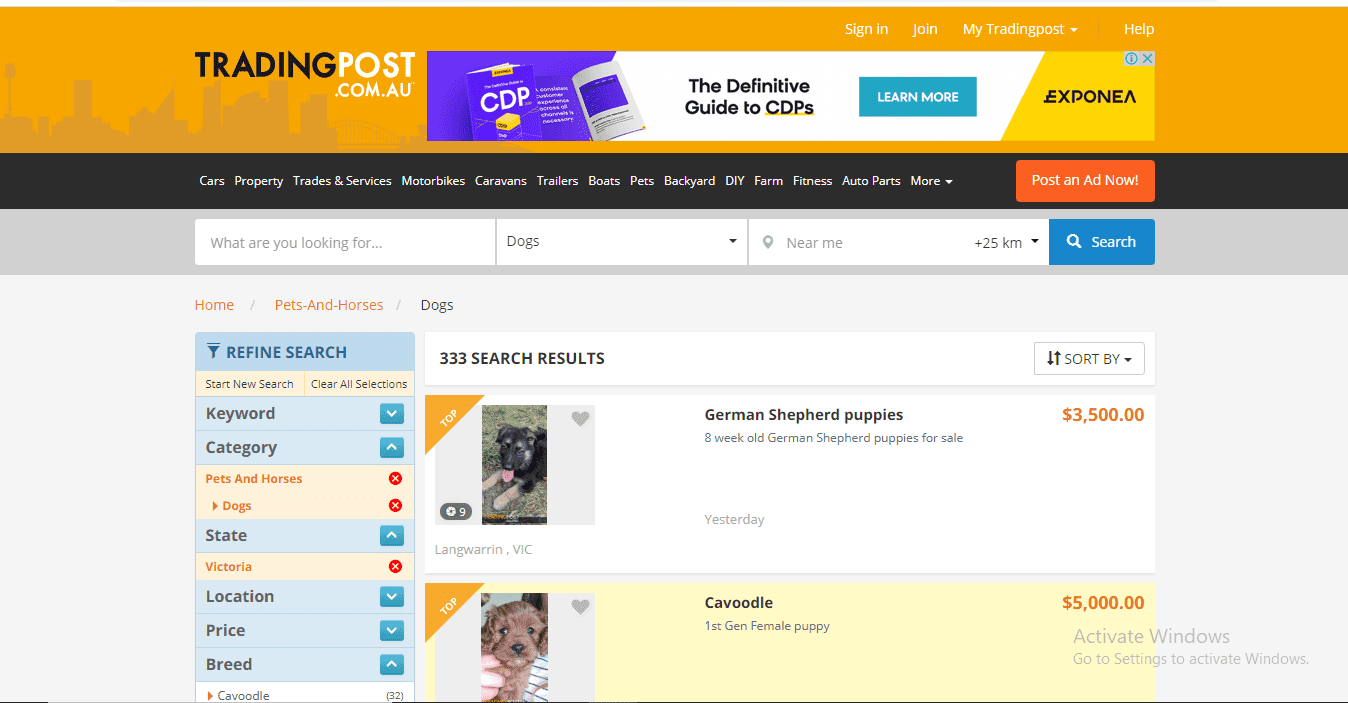The width and height of the screenshot is (1348, 703).
Task: Open the My Tradingpost dropdown menu
Action: click(x=1020, y=29)
